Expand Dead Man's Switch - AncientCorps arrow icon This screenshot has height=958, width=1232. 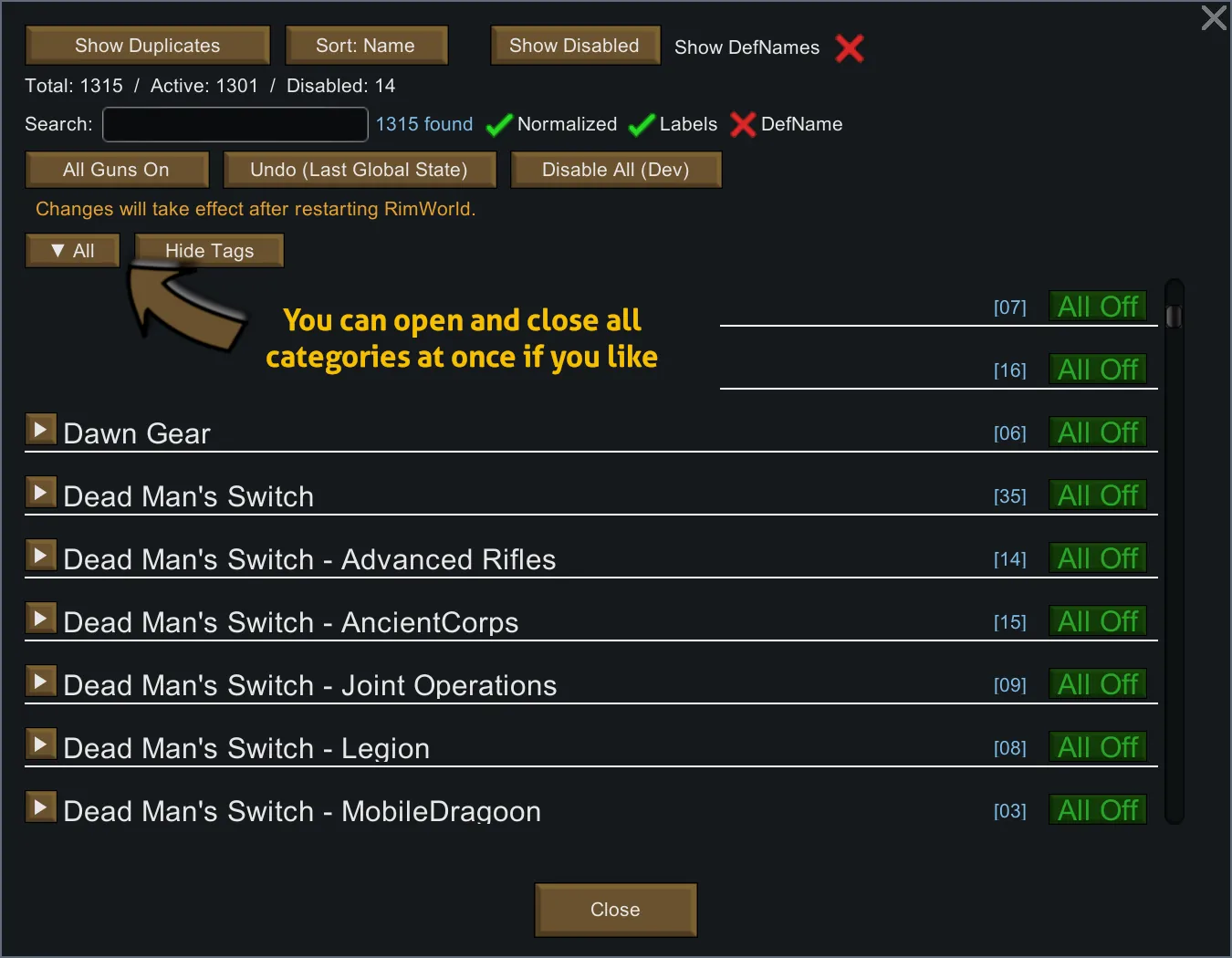point(40,618)
